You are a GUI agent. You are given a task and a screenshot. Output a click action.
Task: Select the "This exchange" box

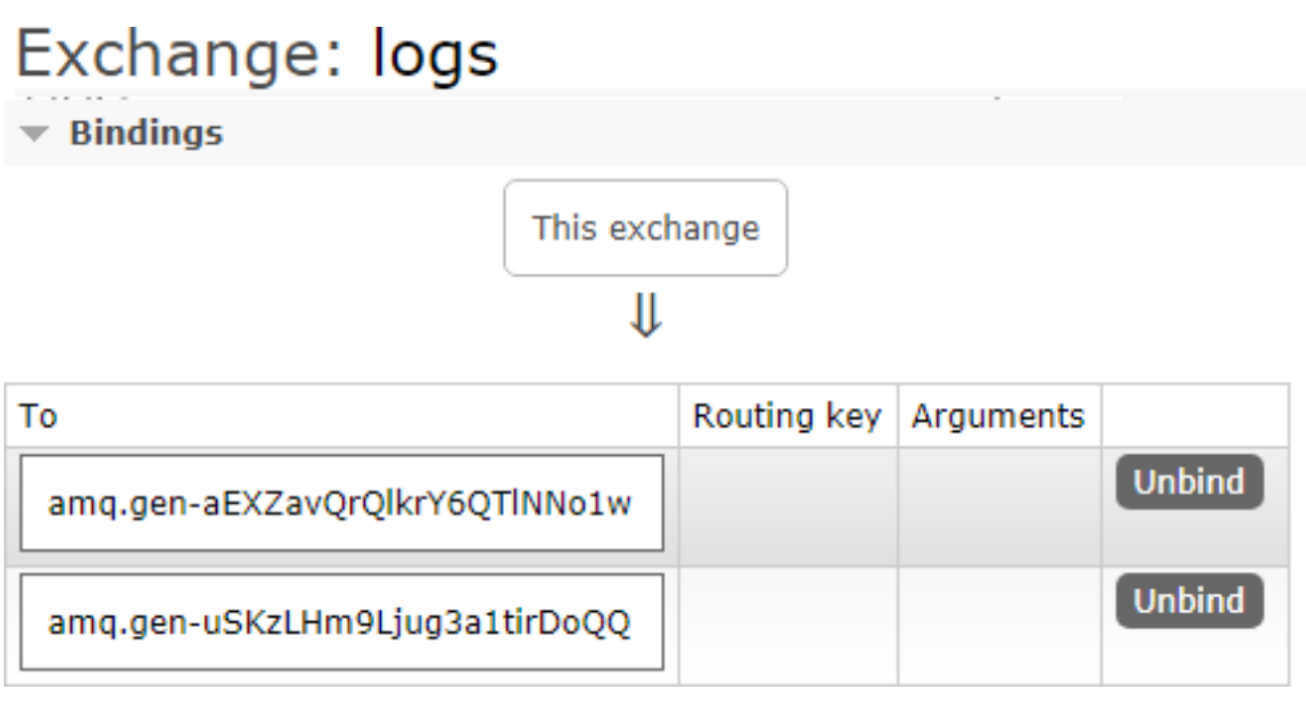pos(645,228)
